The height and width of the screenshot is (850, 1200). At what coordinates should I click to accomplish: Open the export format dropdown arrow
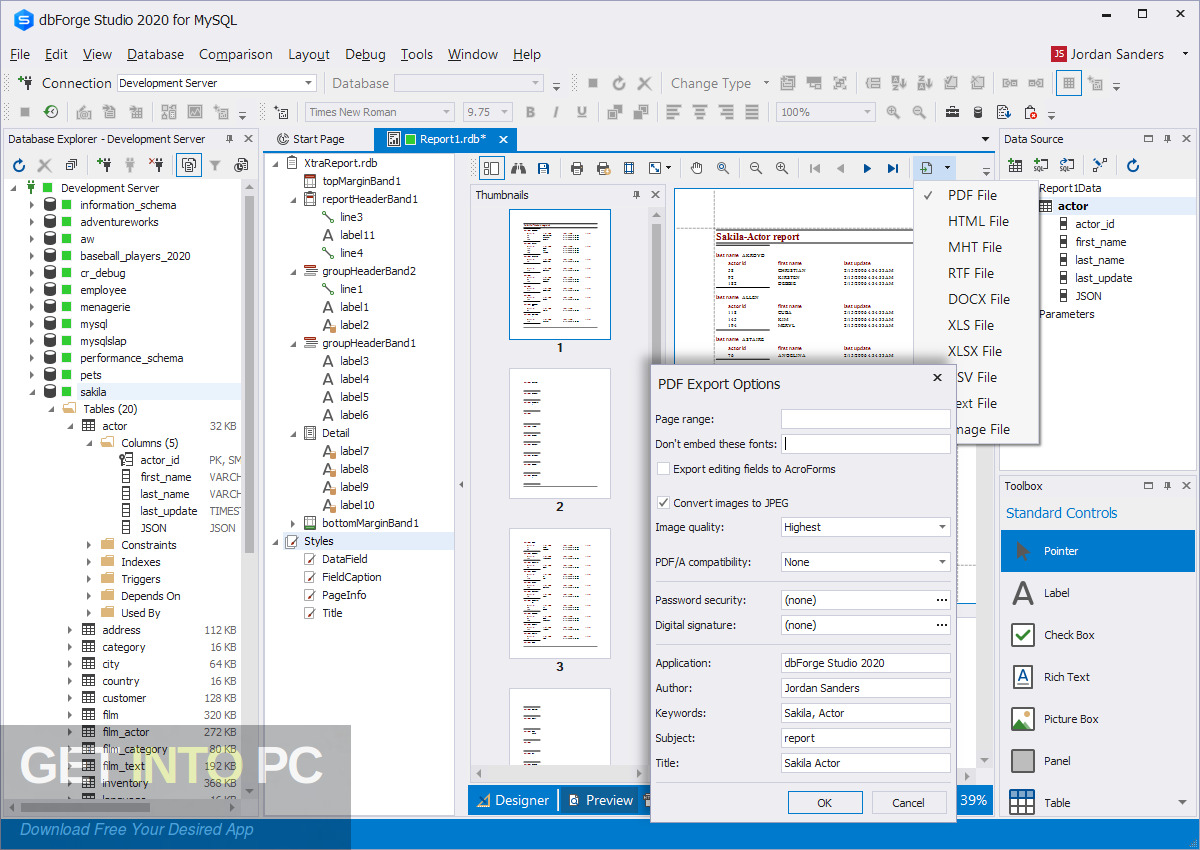click(x=947, y=168)
